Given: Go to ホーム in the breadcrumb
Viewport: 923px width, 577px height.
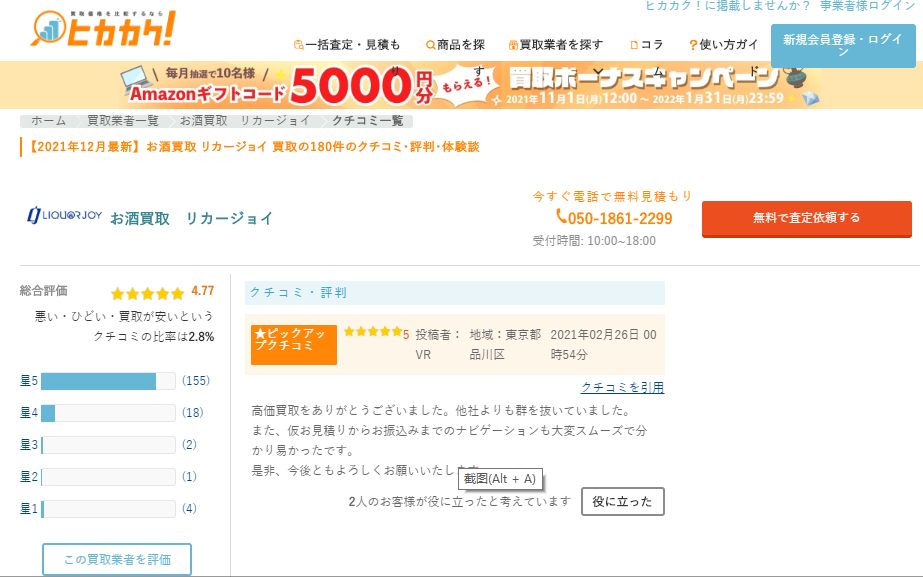Looking at the screenshot, I should (48, 121).
